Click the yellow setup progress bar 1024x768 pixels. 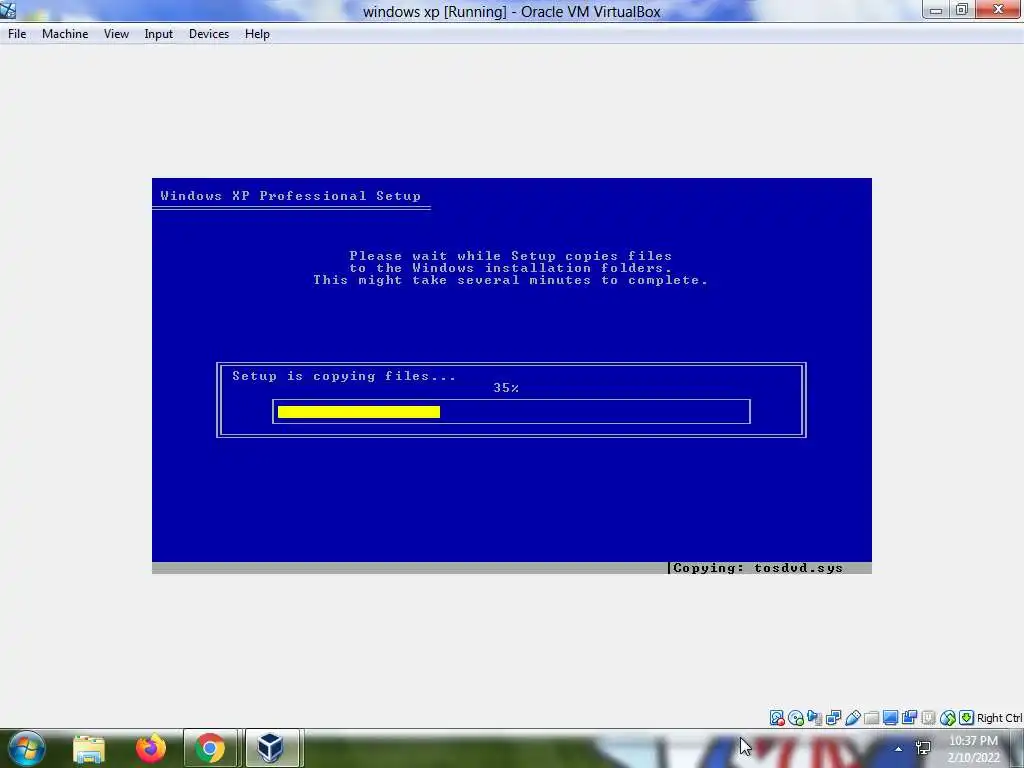359,411
